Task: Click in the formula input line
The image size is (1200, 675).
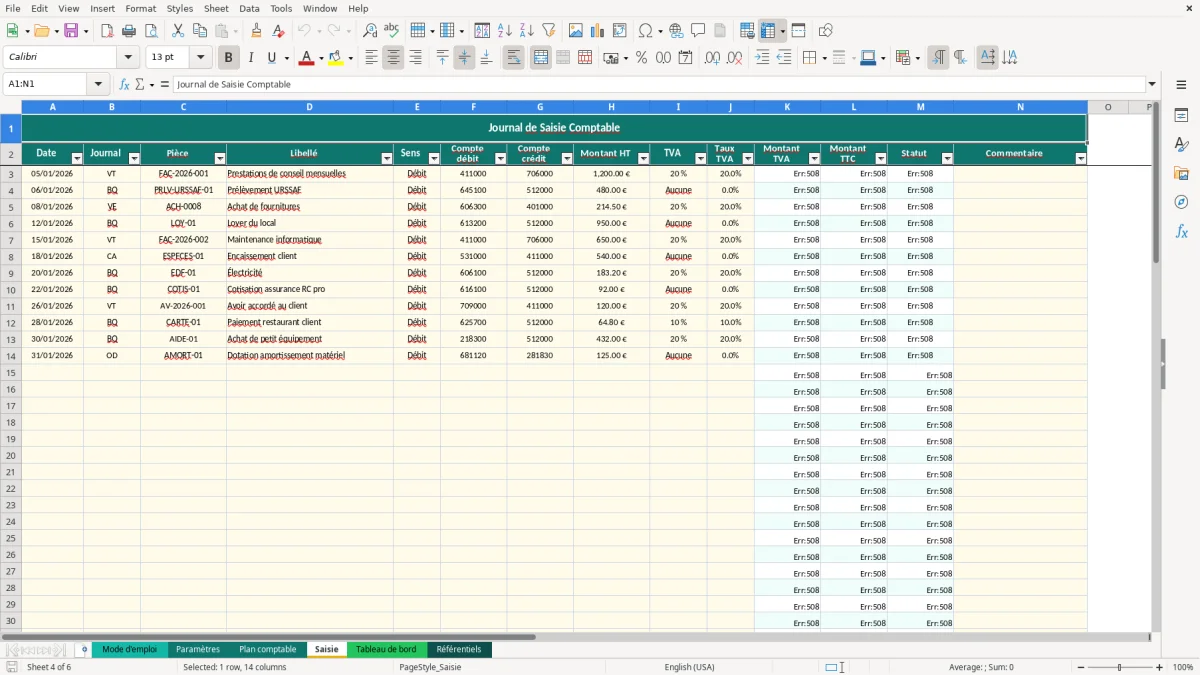Action: coord(658,84)
